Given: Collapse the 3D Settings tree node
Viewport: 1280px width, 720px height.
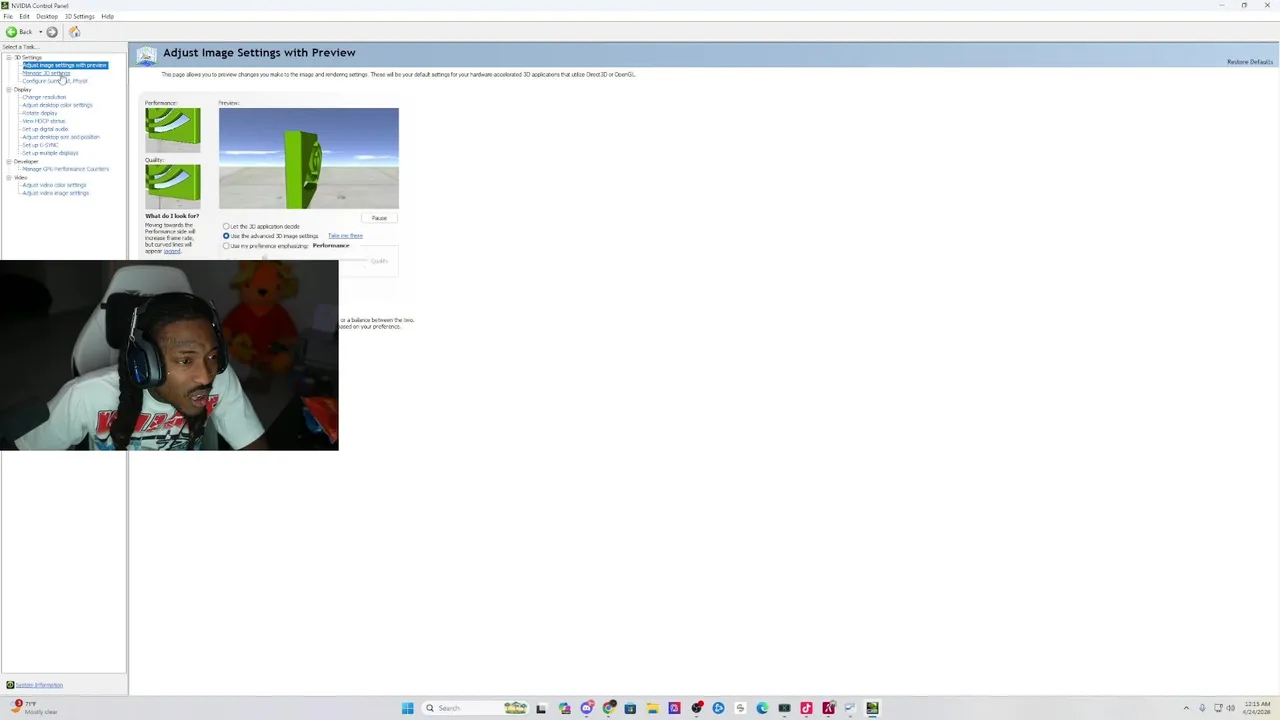Looking at the screenshot, I should tap(9, 57).
